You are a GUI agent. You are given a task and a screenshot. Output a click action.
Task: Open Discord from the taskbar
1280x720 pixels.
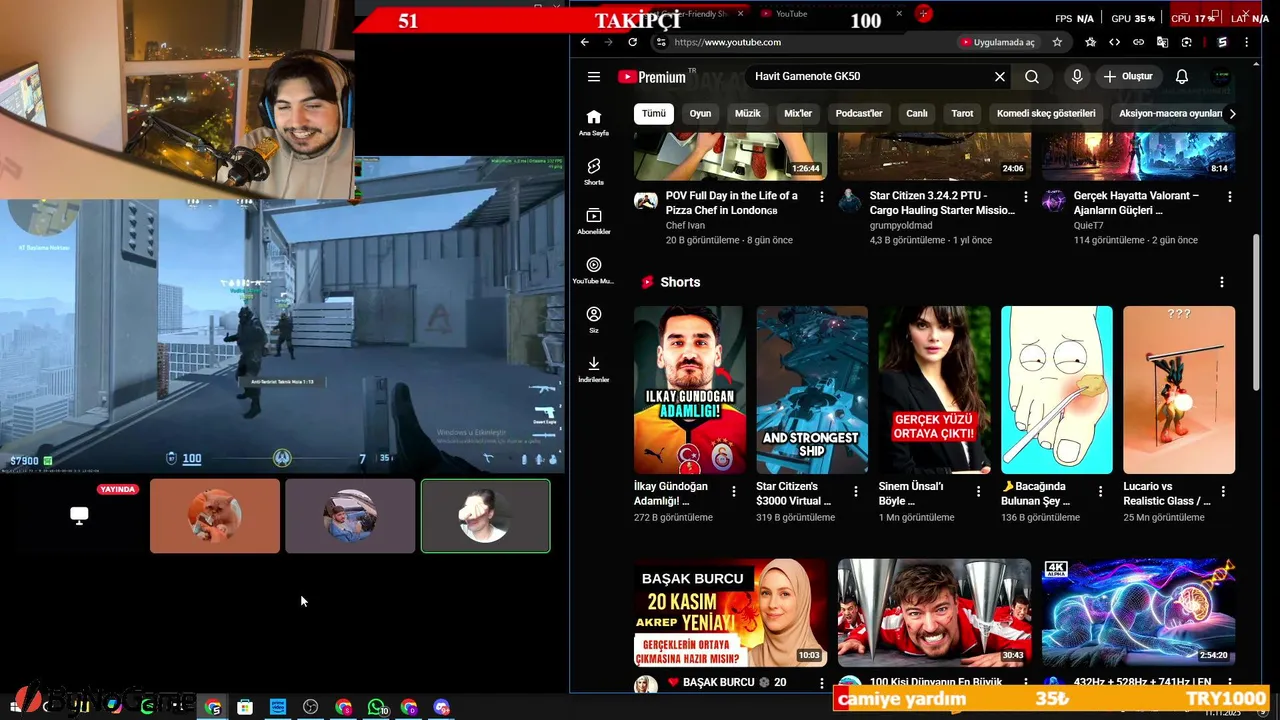(442, 707)
